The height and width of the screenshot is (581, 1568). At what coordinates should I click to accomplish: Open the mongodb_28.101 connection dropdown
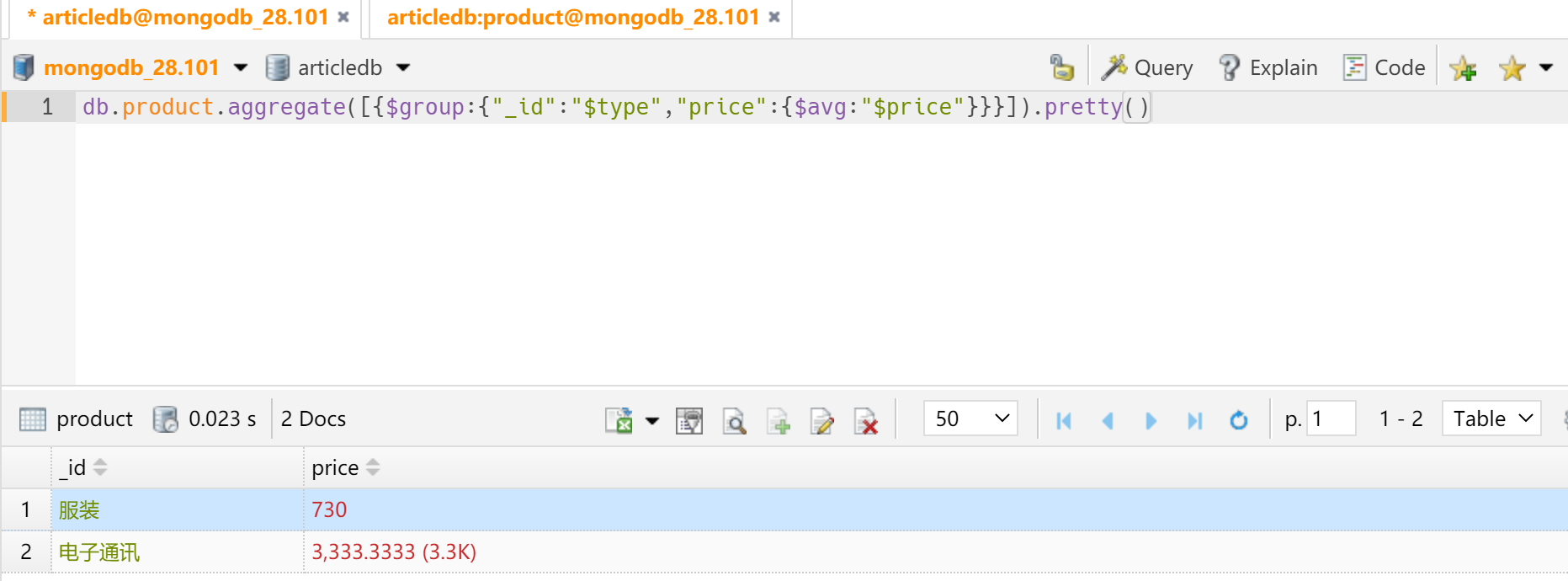pos(241,67)
